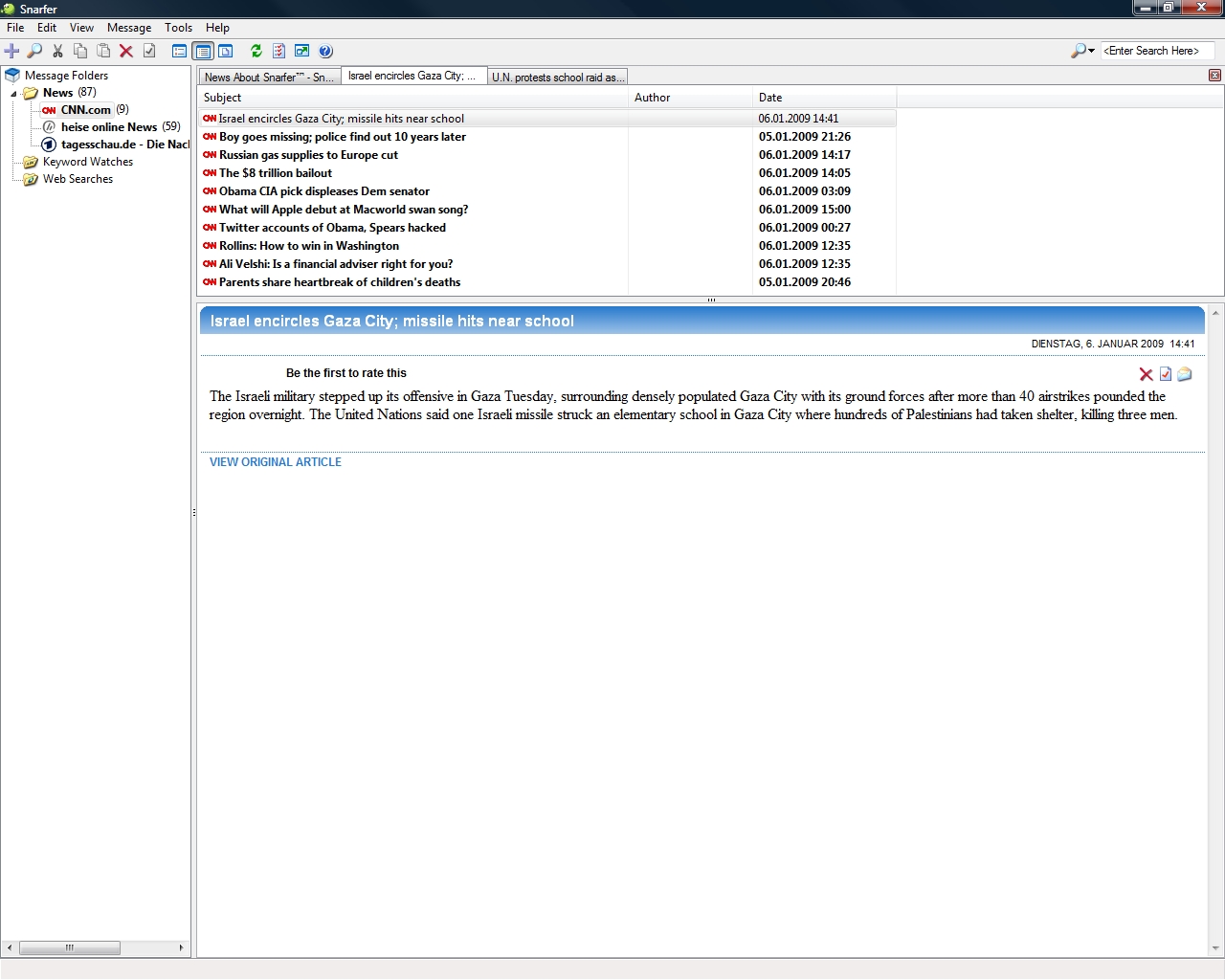Click the magnifier find icon in toolbar
The width and height of the screenshot is (1225, 980).
(34, 51)
